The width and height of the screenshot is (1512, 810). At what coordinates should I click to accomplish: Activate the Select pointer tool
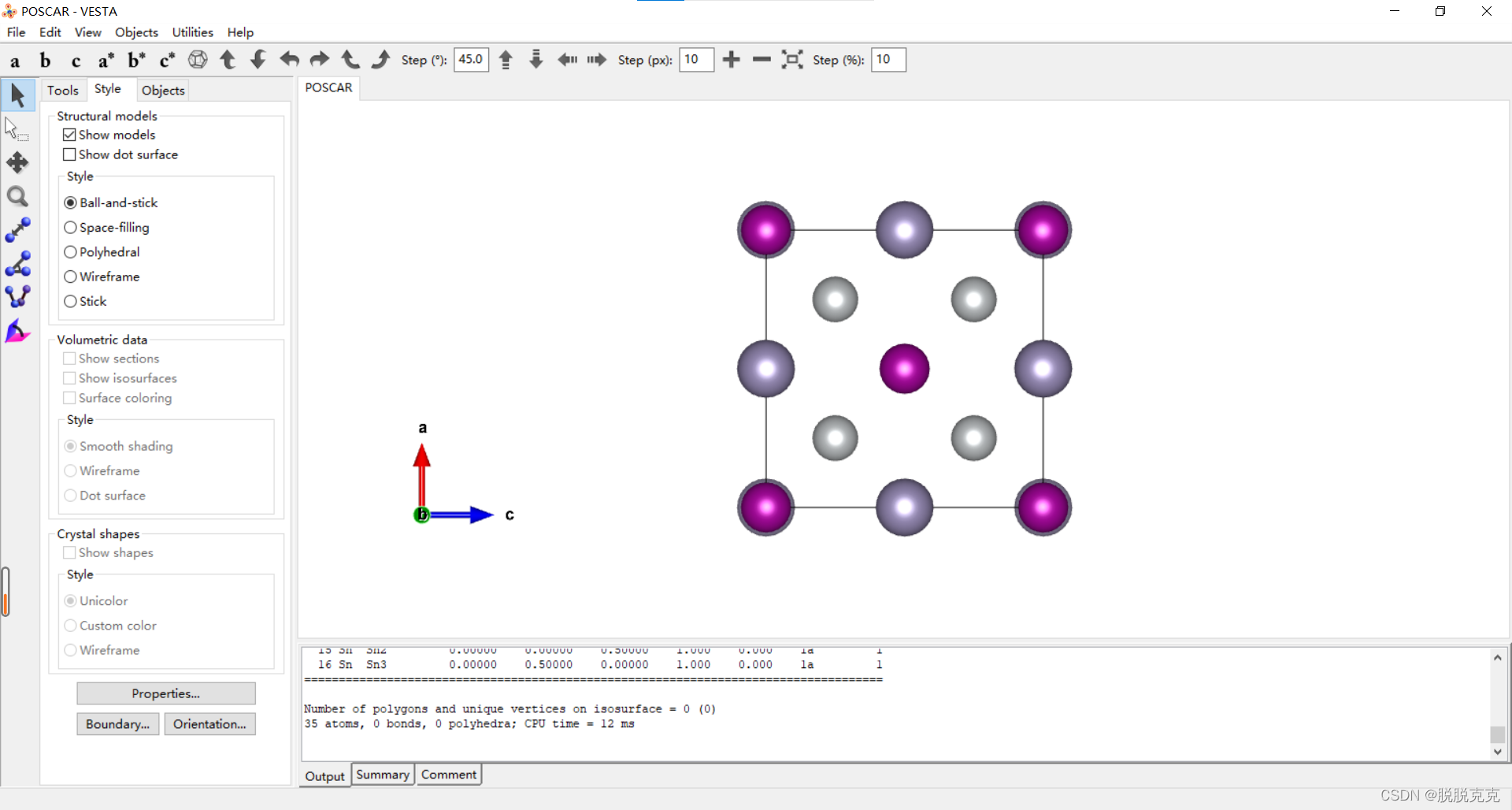(18, 95)
